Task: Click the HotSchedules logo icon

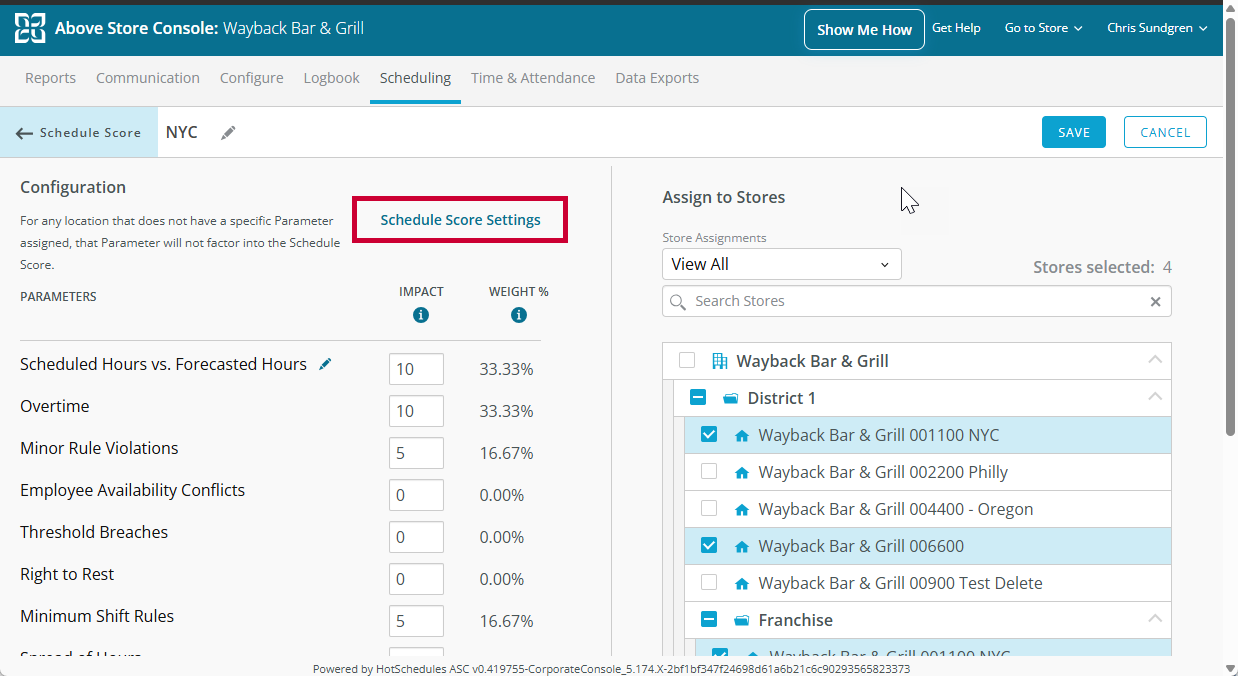Action: tap(30, 29)
